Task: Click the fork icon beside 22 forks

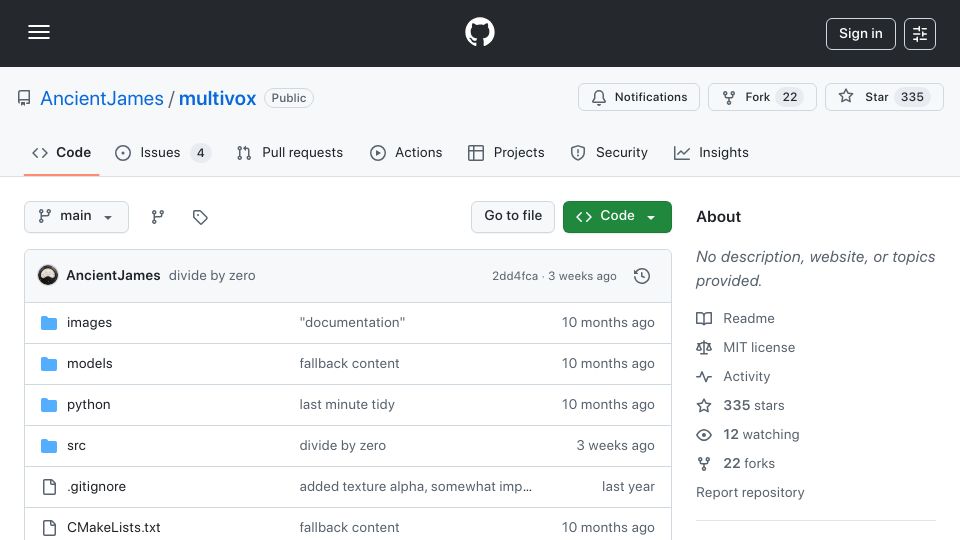Action: [x=704, y=464]
